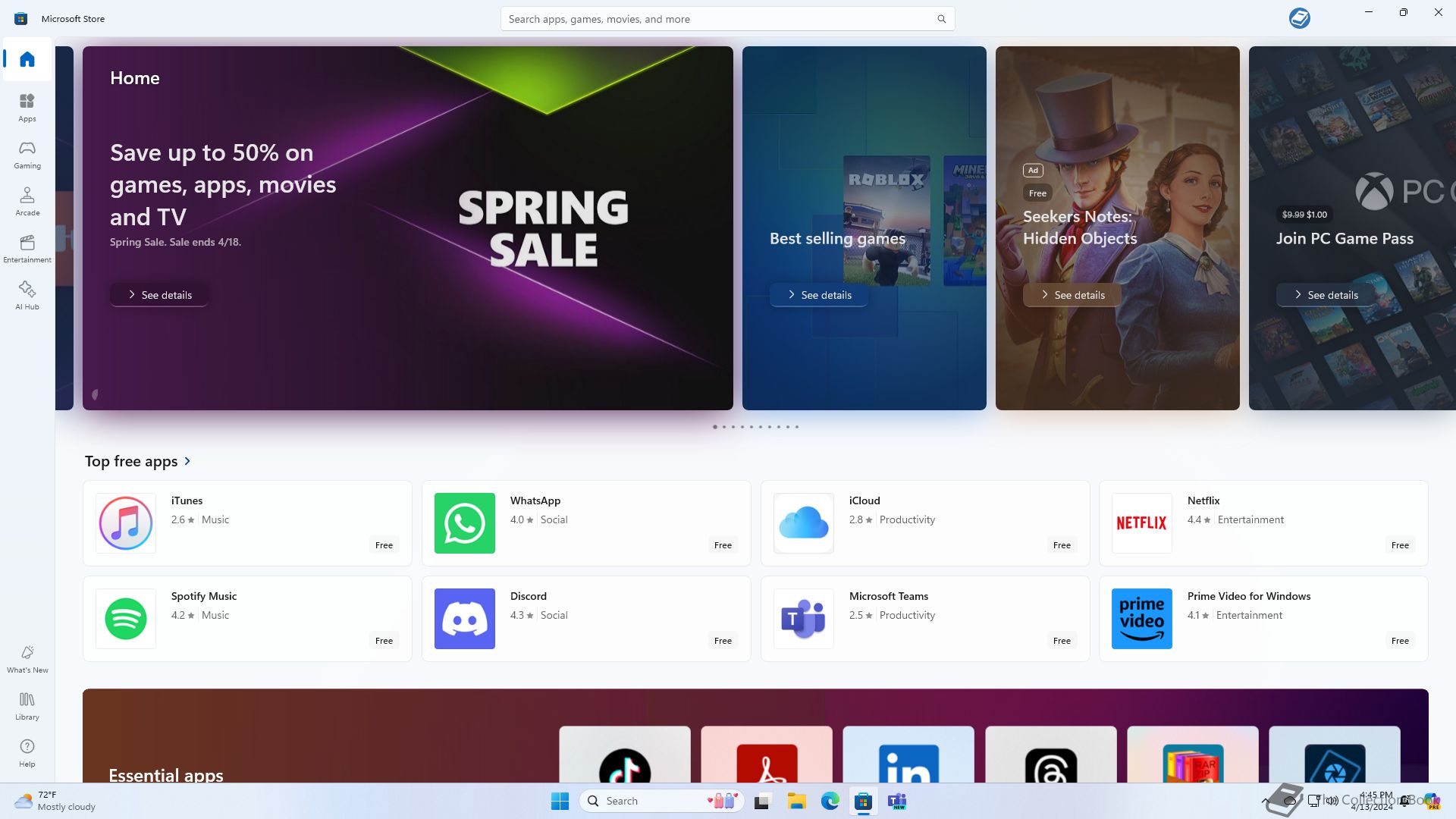The width and height of the screenshot is (1456, 819).
Task: Open the user profile avatar
Action: 1300,18
